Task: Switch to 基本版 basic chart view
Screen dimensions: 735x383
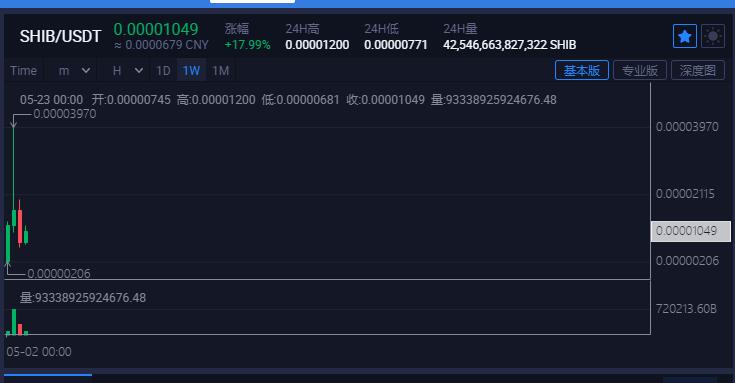Action: click(x=582, y=70)
